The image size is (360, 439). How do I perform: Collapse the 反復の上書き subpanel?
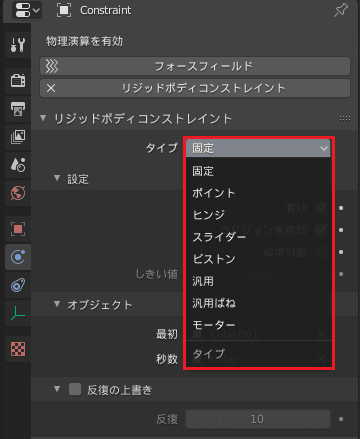click(x=57, y=389)
